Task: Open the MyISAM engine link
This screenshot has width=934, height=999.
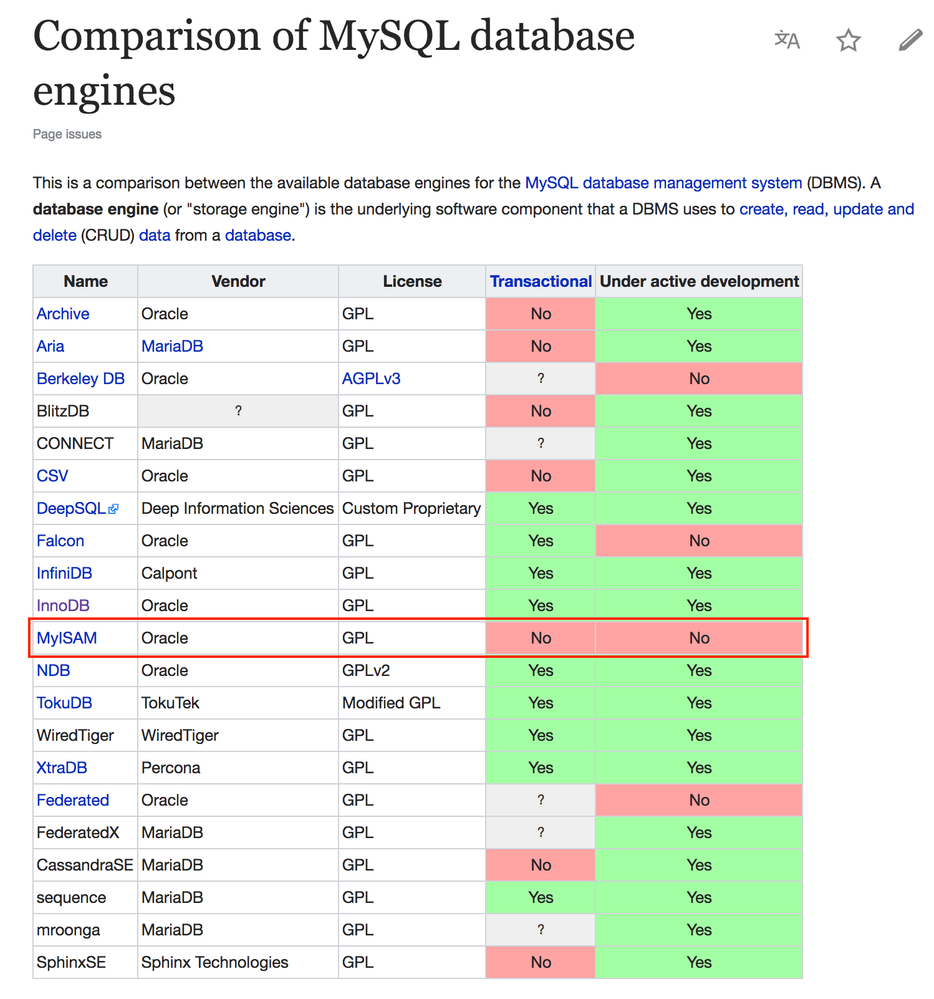Action: 66,638
